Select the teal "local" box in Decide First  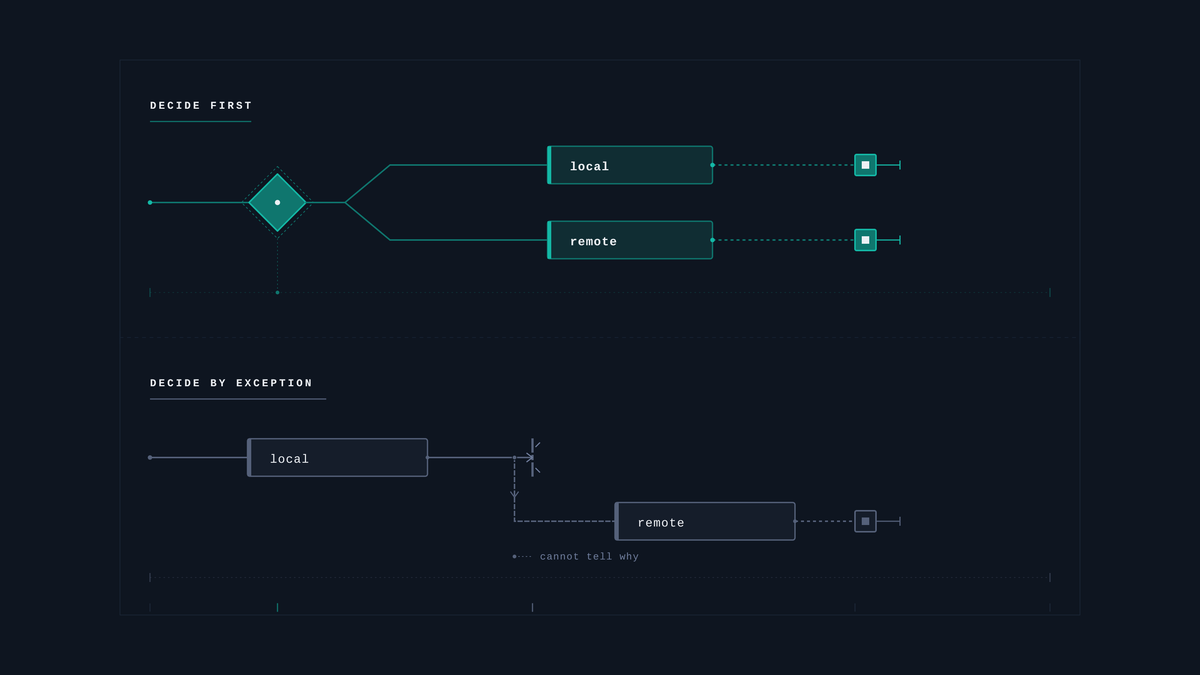coord(630,165)
